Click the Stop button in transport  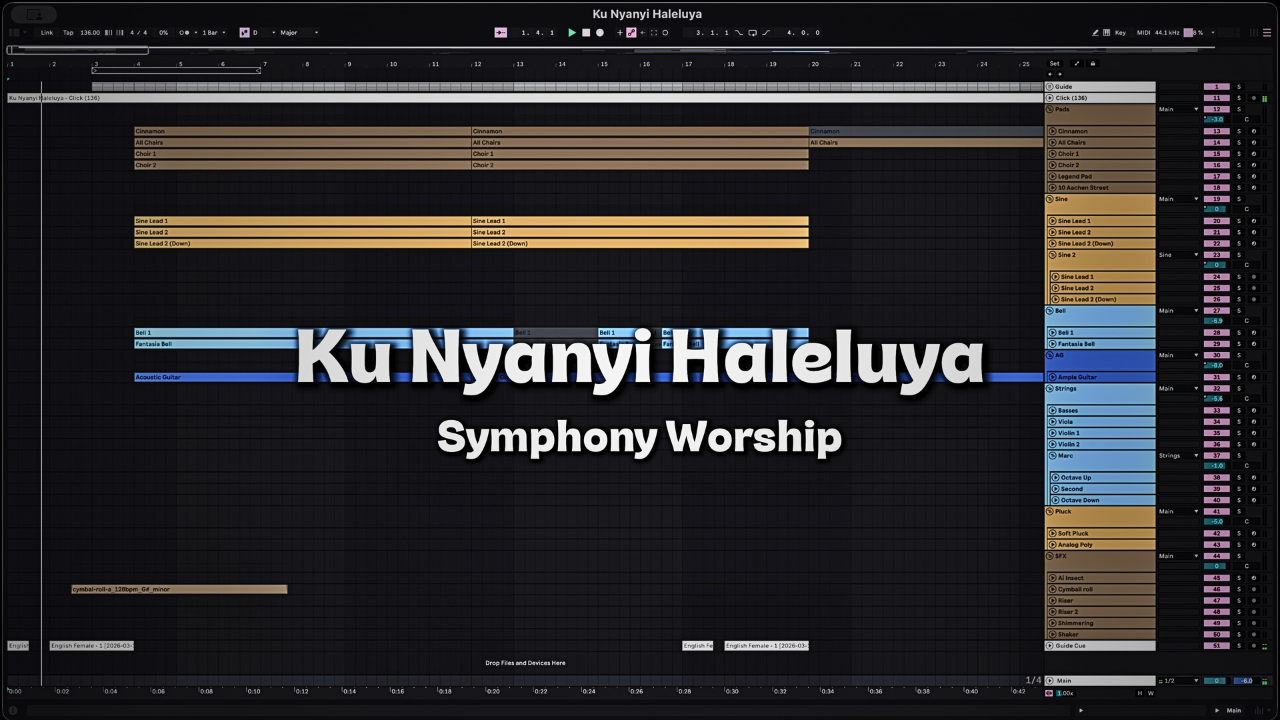coord(586,33)
